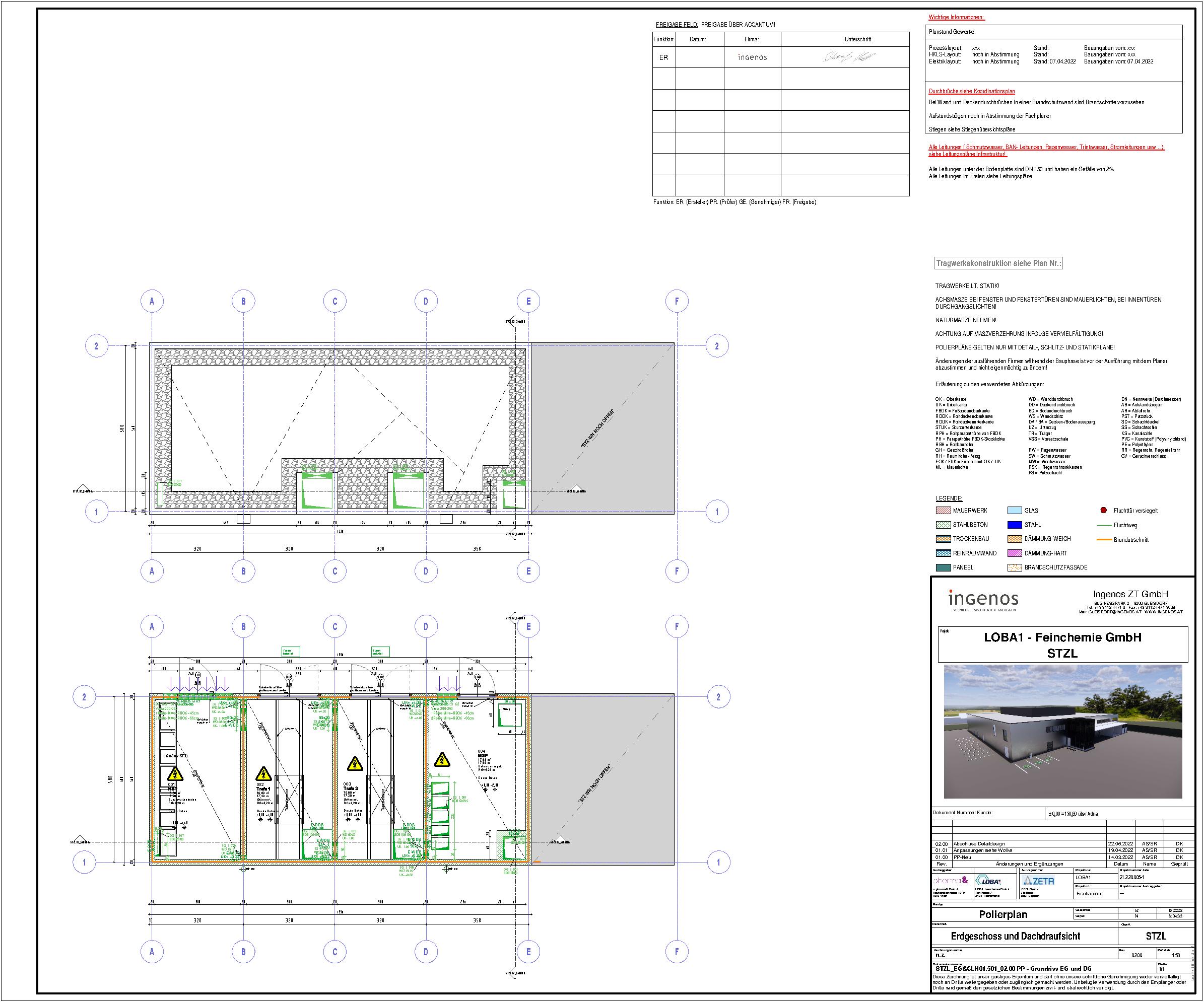Click the Tragwerkskonstruktion siehe Plan Nr. box

coord(998,263)
